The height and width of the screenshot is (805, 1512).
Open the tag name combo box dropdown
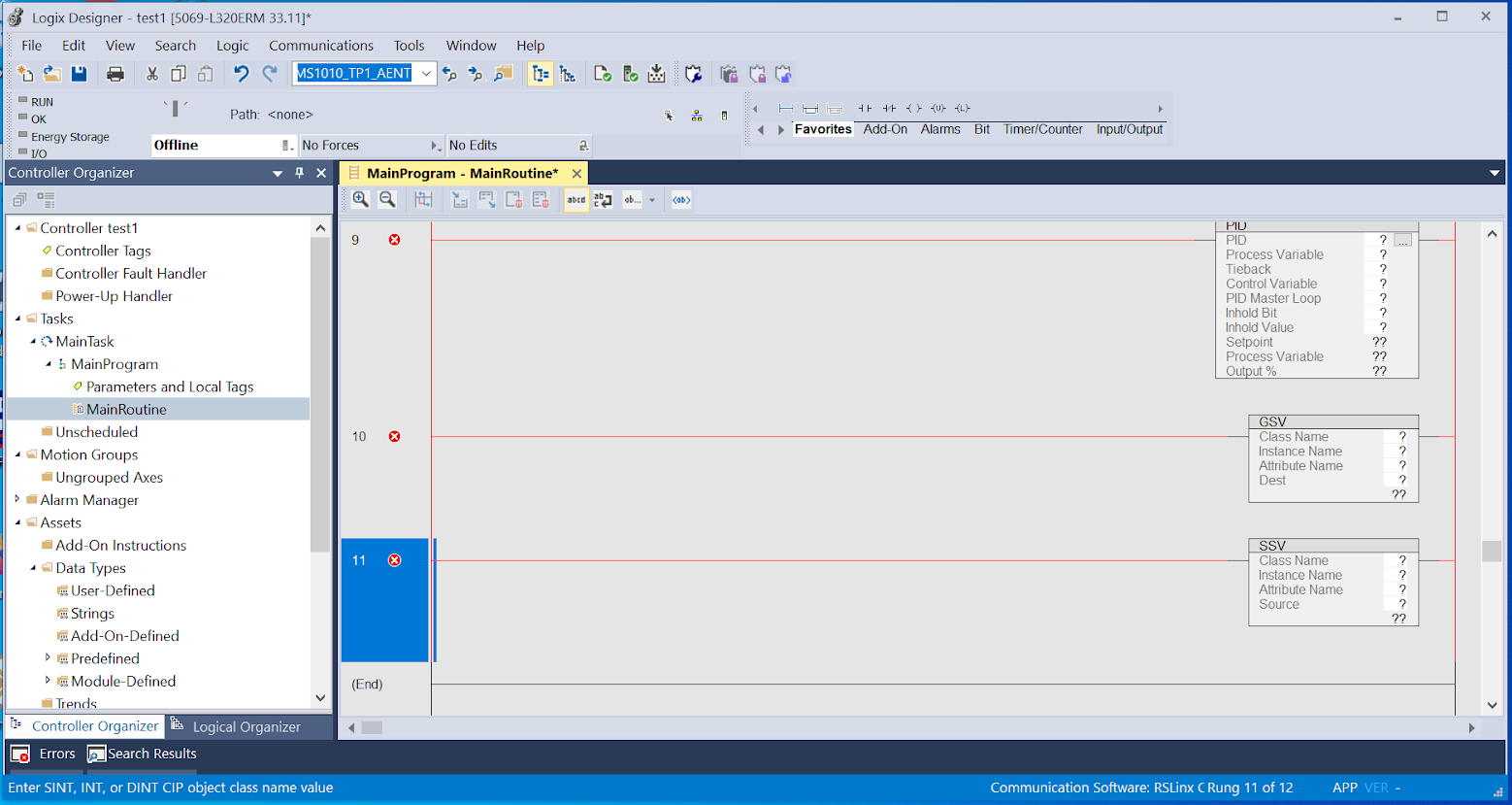point(426,73)
